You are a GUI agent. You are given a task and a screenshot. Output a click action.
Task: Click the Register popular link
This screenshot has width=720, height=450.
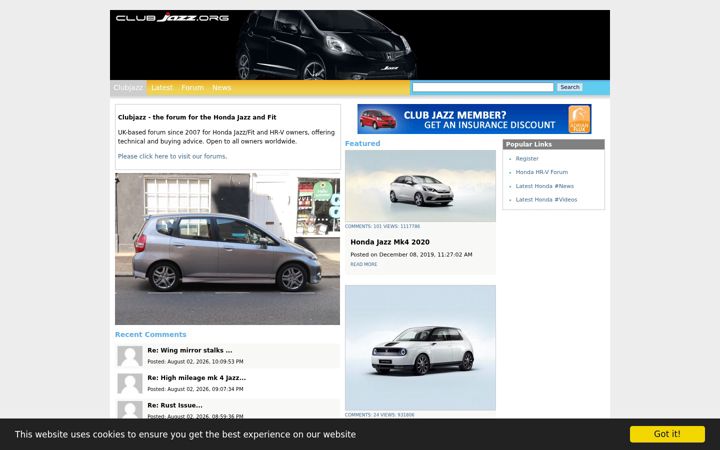coord(527,158)
